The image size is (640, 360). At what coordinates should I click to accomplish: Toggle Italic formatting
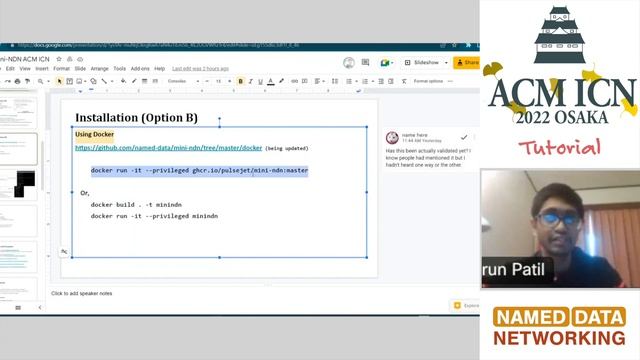tap(251, 81)
